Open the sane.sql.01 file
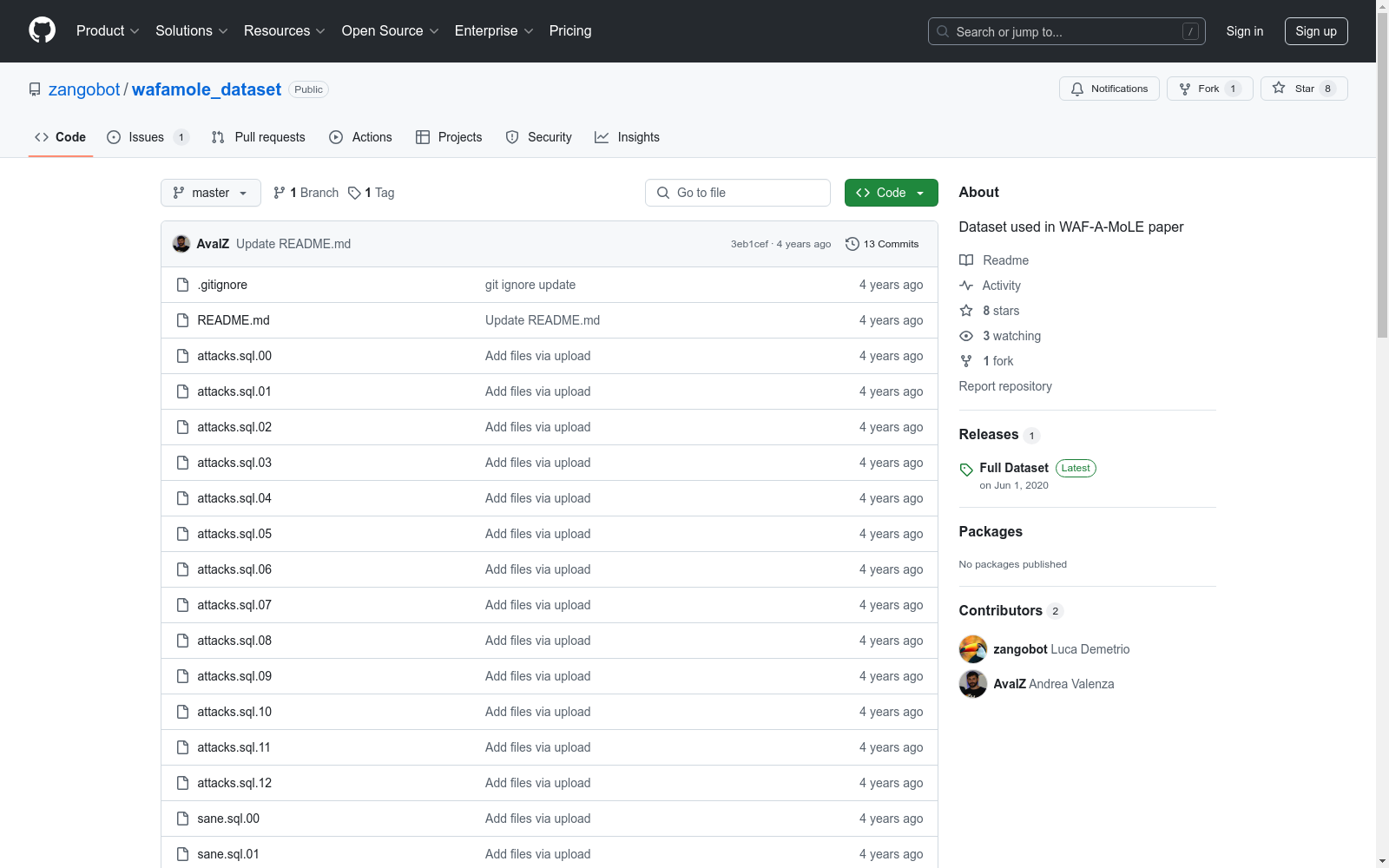 point(228,854)
